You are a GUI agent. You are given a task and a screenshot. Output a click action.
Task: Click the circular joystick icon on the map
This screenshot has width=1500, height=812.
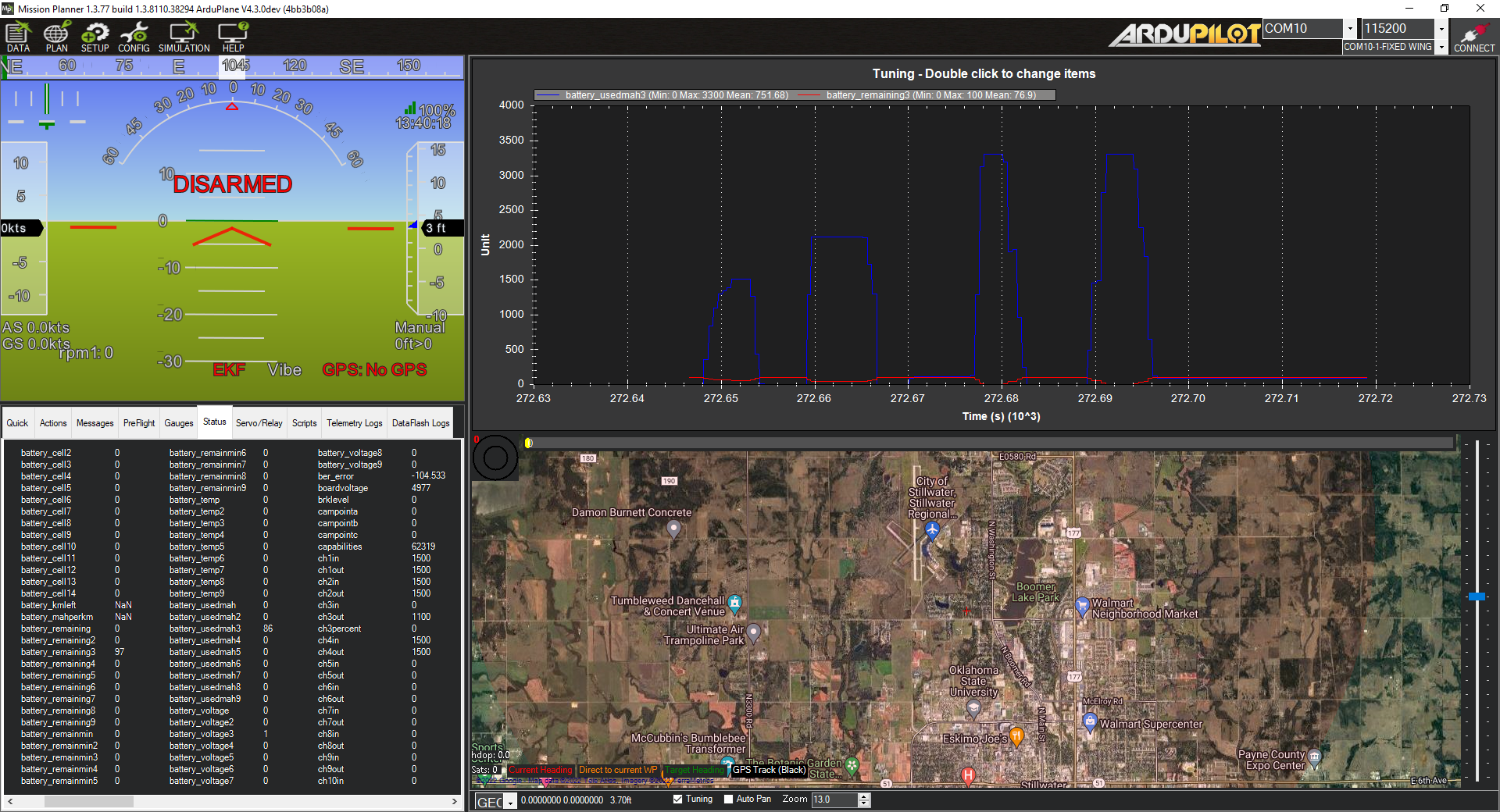point(495,458)
